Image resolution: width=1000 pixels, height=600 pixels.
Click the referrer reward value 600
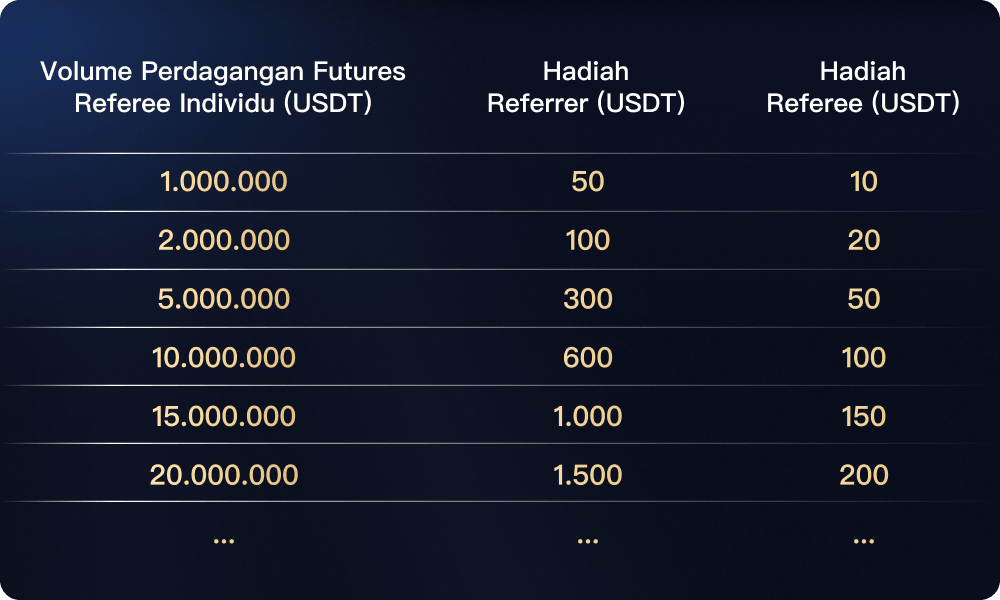pos(587,357)
